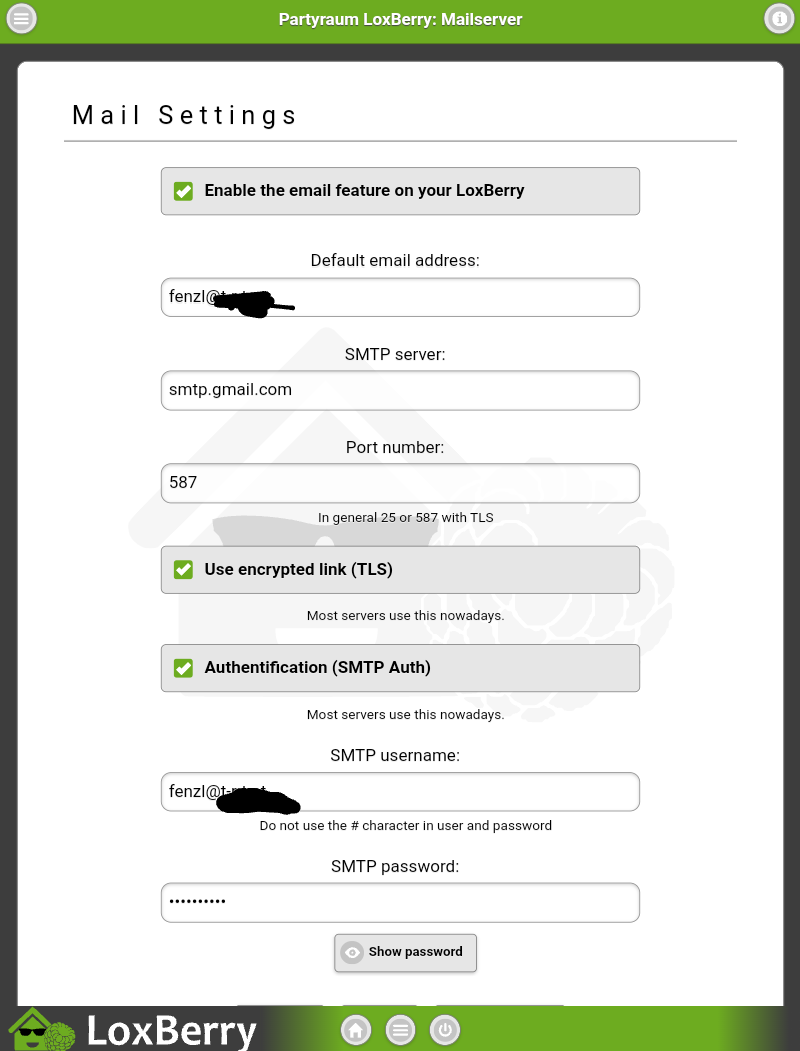The width and height of the screenshot is (800, 1051).
Task: Open the footer menu list icon
Action: [x=401, y=1030]
